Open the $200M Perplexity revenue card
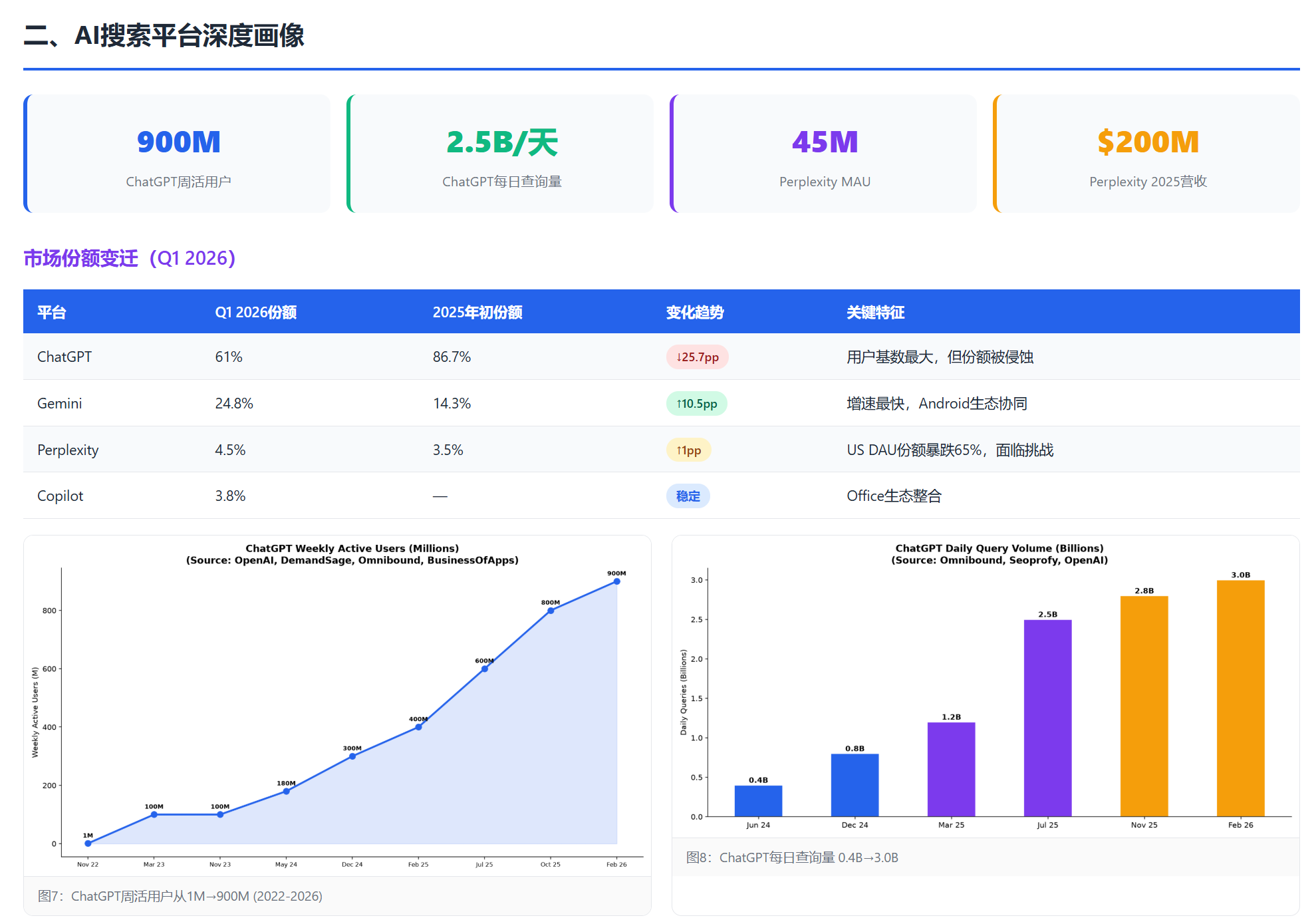The height and width of the screenshot is (924, 1316). (x=1146, y=154)
